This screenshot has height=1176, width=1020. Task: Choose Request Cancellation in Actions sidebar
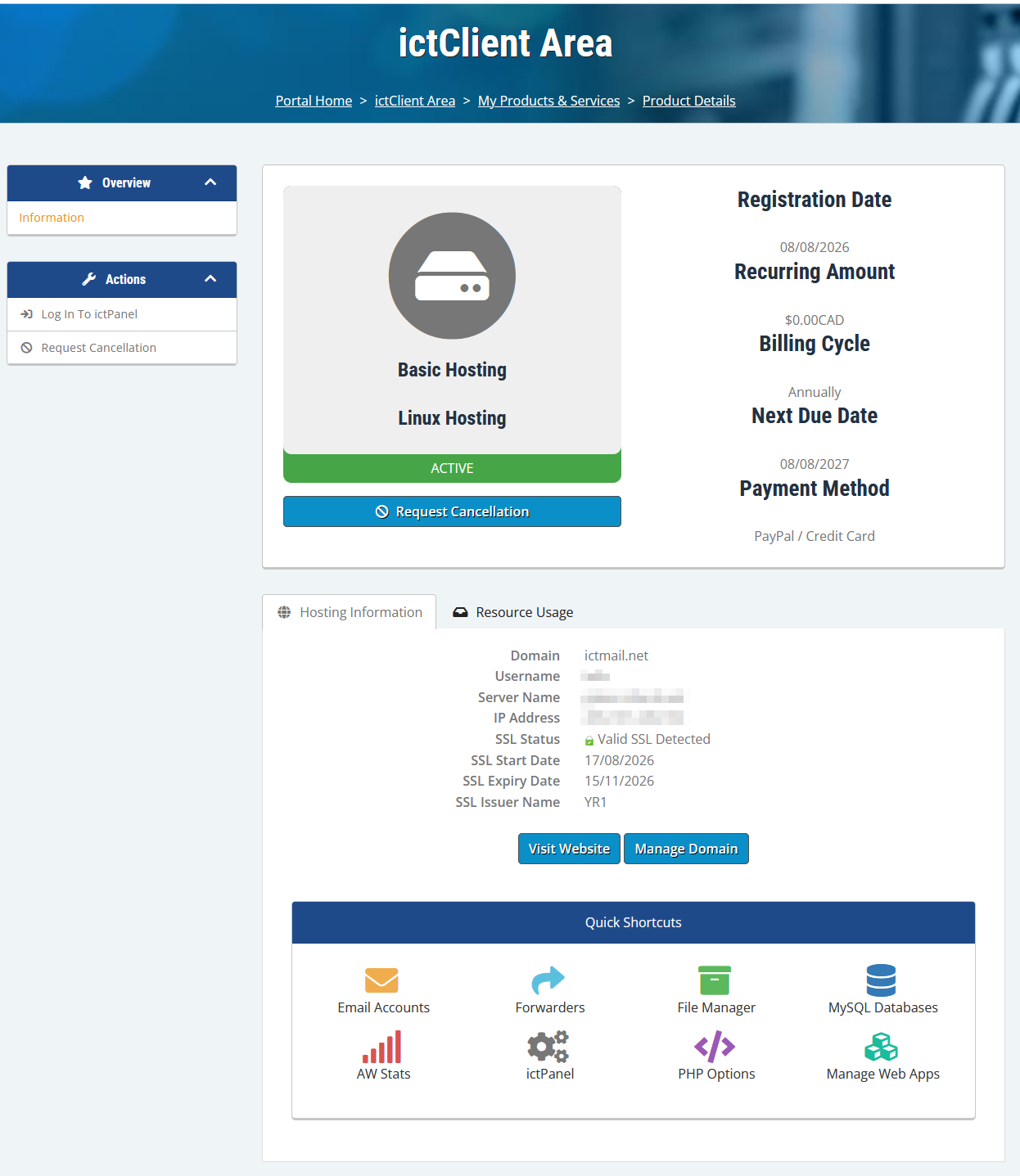122,348
